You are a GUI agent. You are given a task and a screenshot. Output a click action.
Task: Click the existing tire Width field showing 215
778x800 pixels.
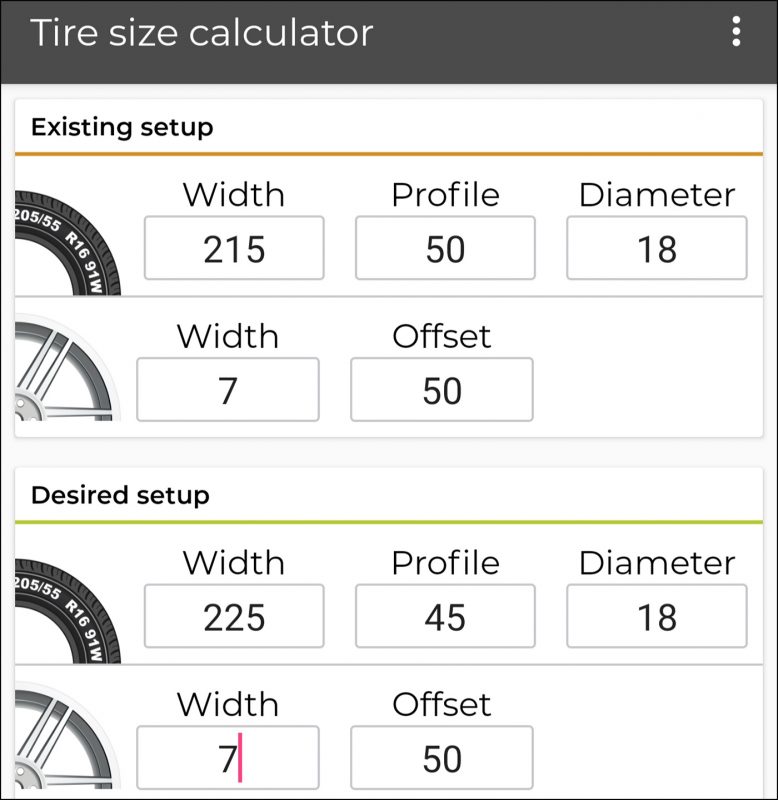[233, 247]
